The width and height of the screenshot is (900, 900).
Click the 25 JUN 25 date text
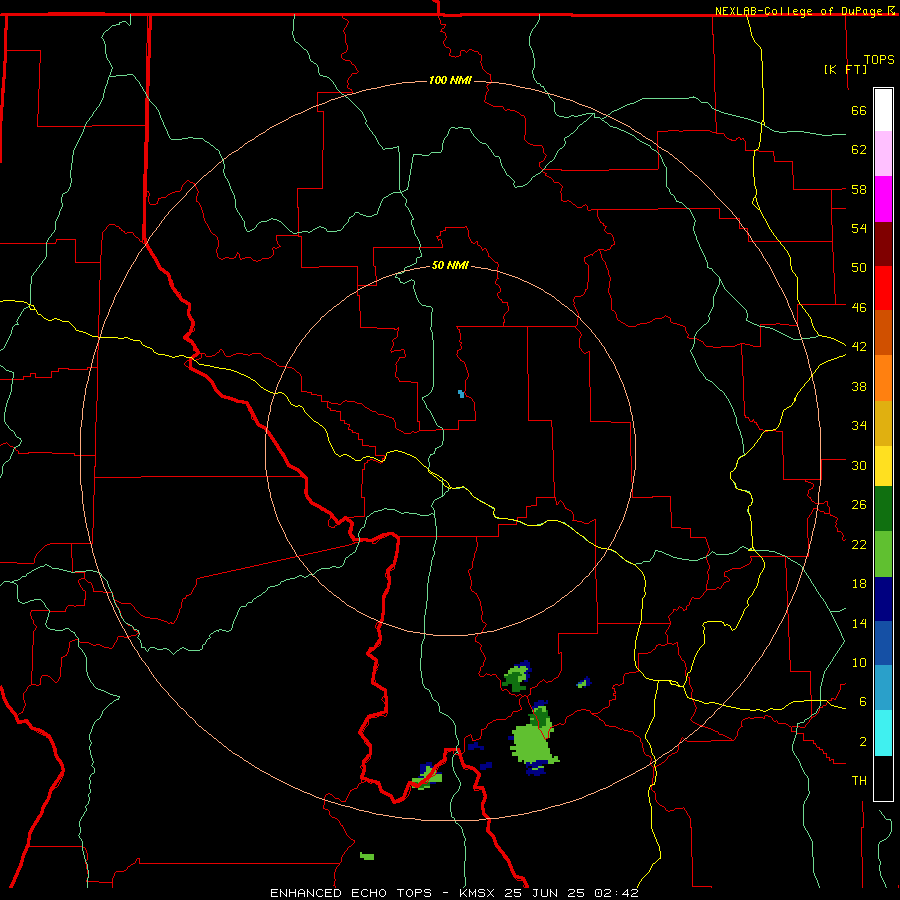click(546, 893)
